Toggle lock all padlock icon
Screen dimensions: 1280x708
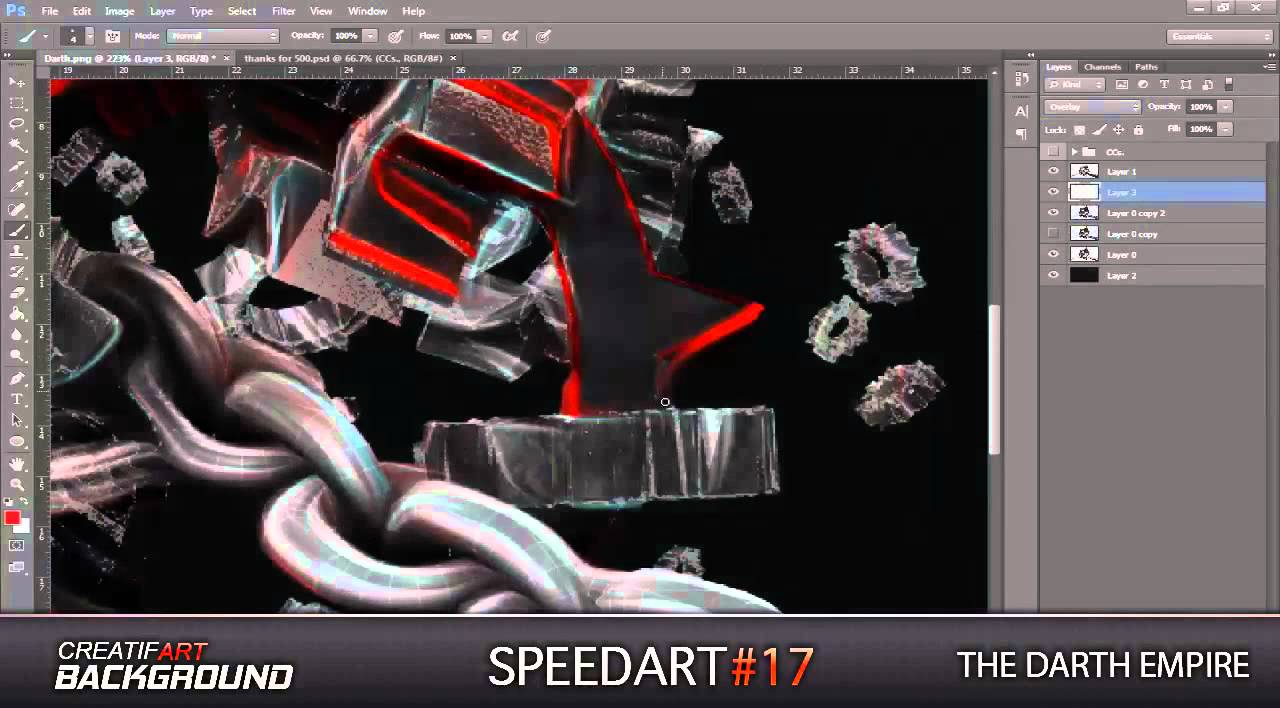[x=1138, y=129]
